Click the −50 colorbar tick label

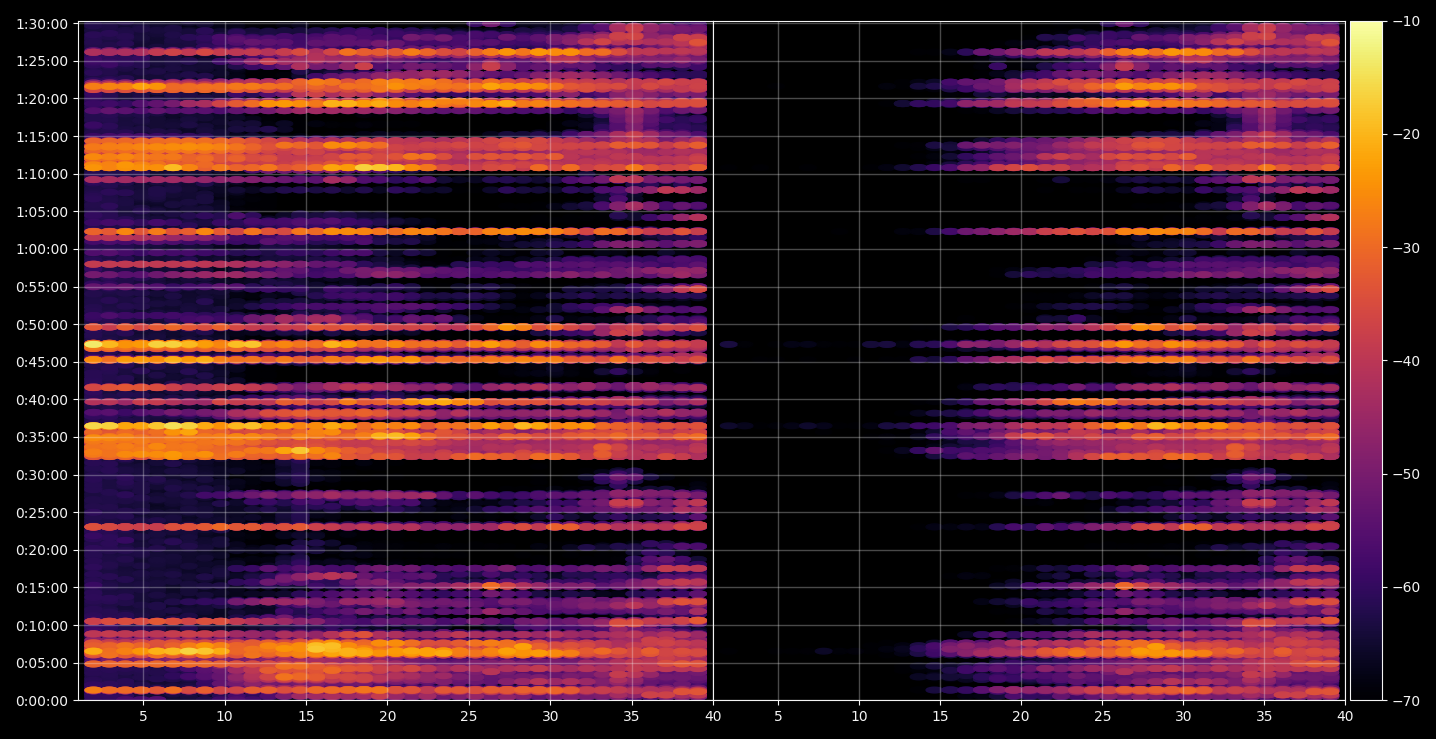pyautogui.click(x=1406, y=474)
